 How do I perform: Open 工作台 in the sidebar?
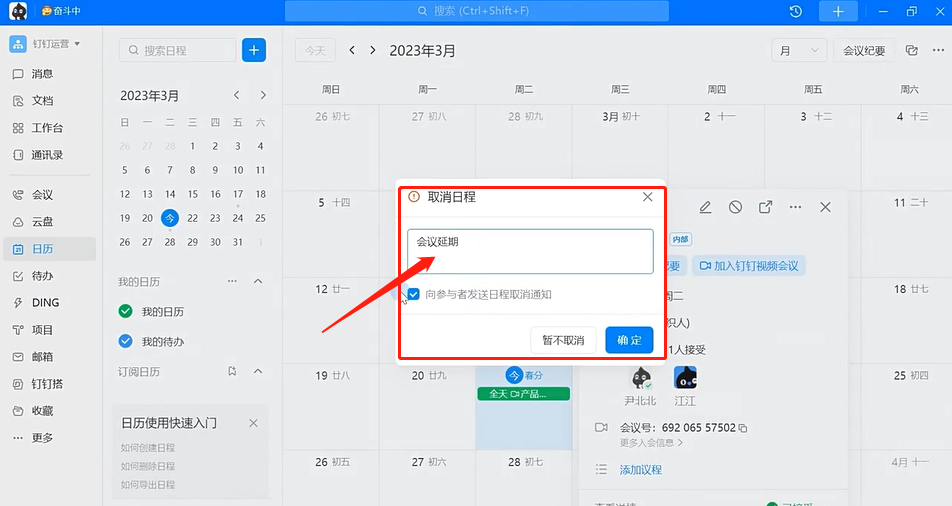[49, 128]
